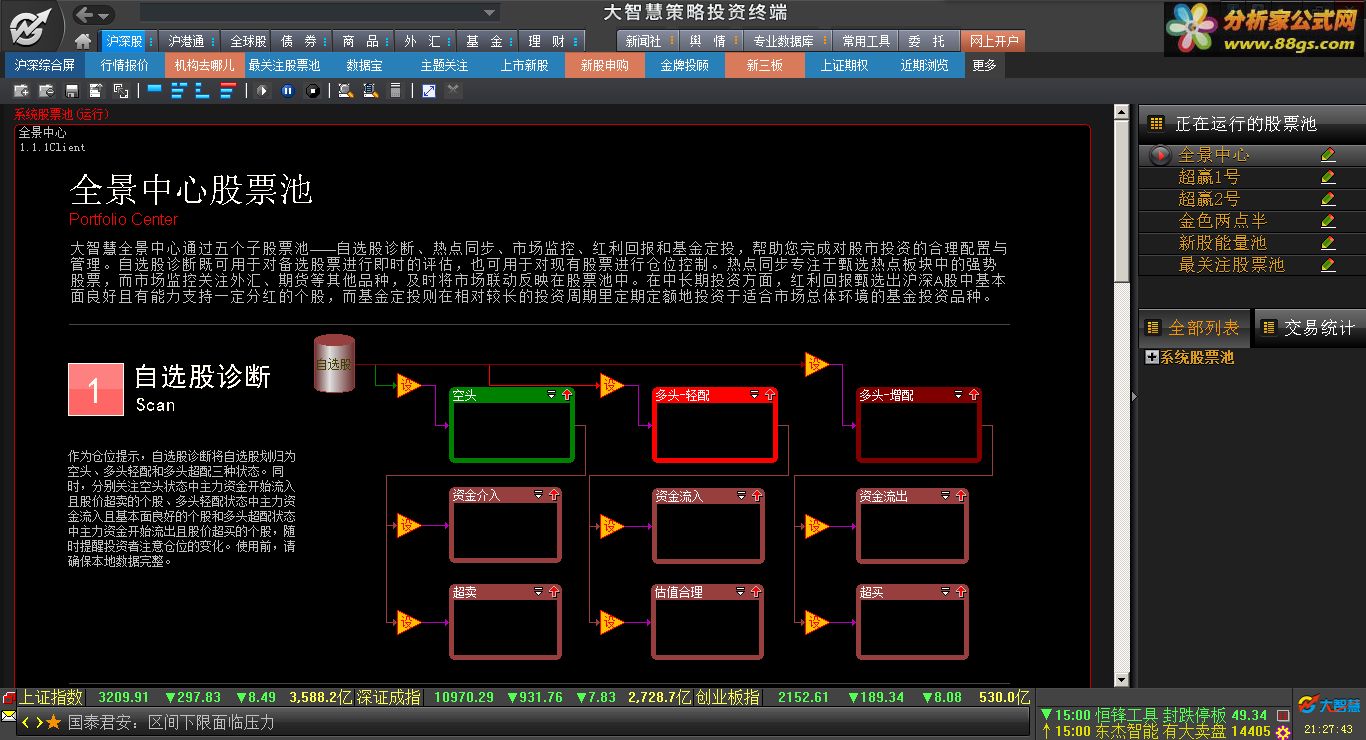Open the 全球股 main tab

coord(248,41)
